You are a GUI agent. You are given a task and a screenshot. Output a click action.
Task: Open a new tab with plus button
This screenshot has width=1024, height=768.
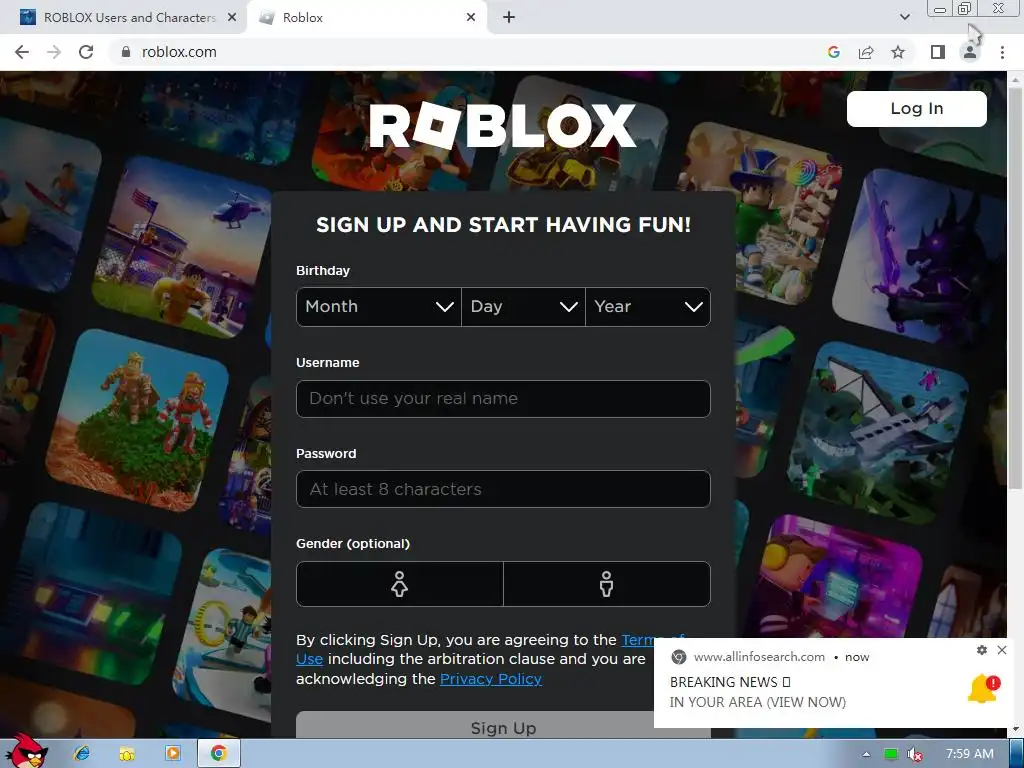coord(509,18)
